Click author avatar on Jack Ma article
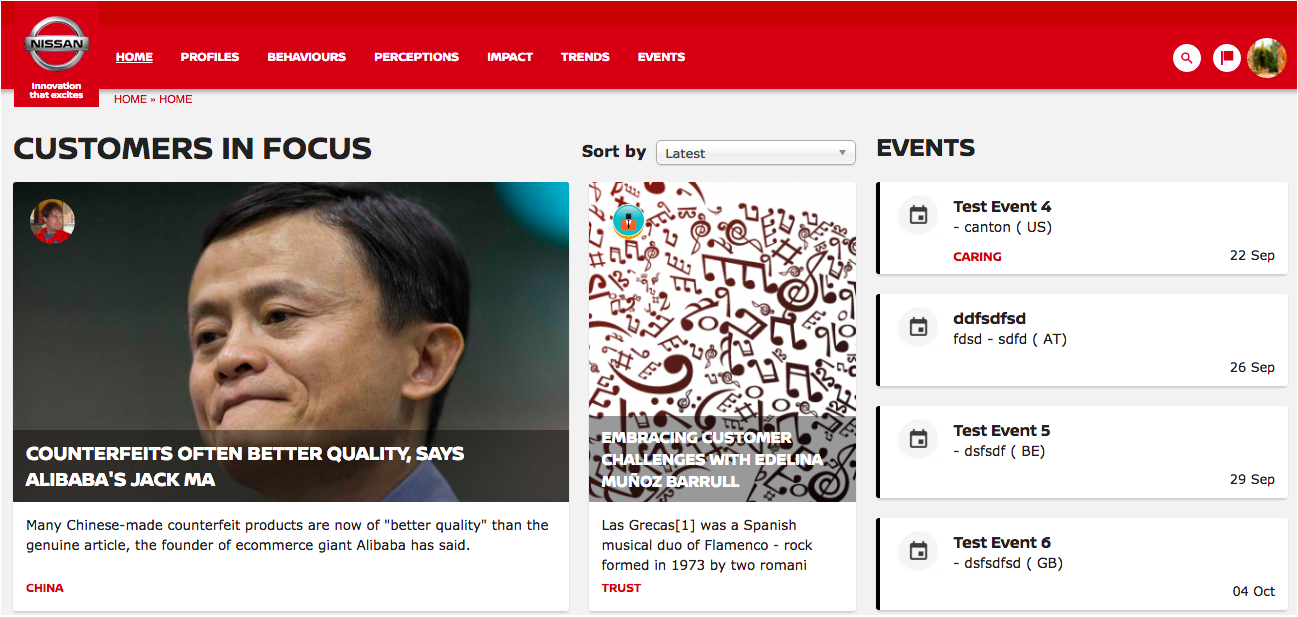The width and height of the screenshot is (1298, 617). [52, 221]
